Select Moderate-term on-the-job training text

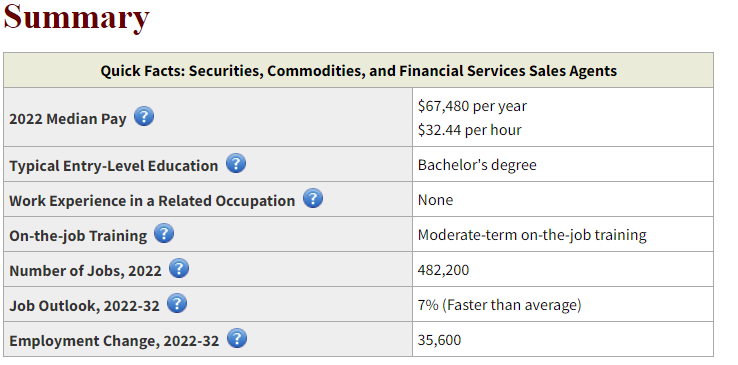[x=532, y=235]
